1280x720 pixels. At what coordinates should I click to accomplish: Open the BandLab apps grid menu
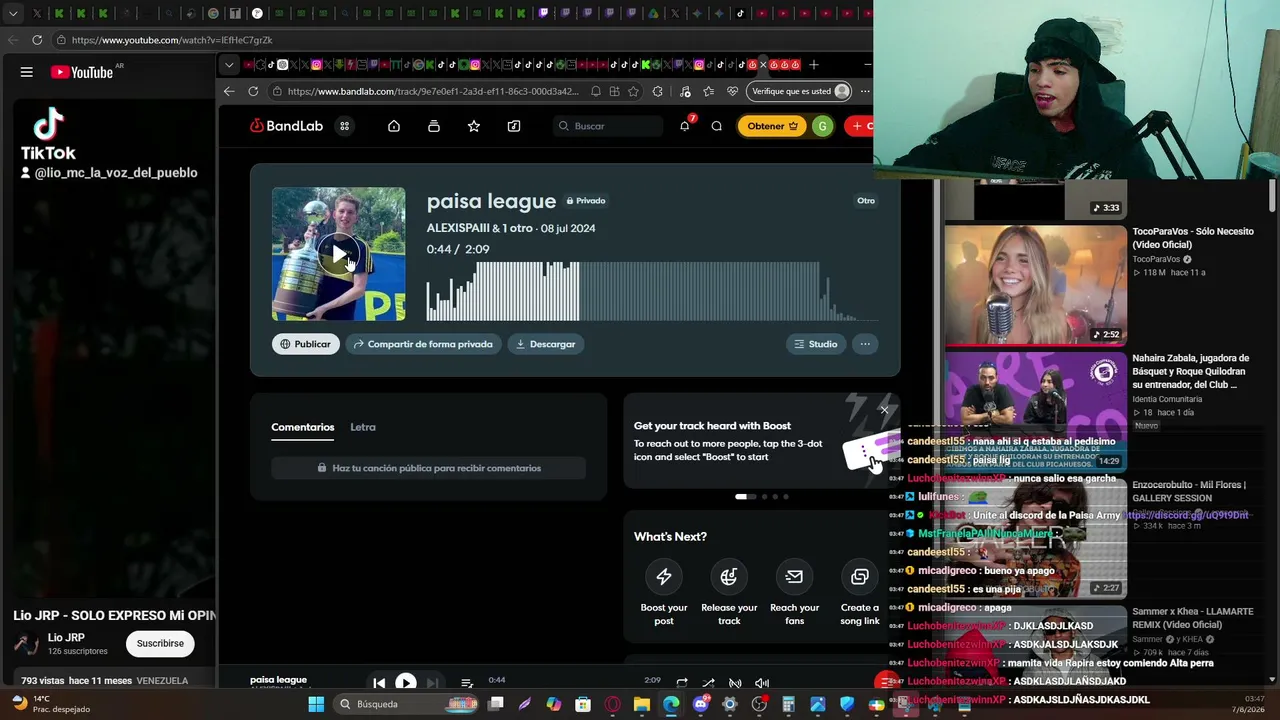pyautogui.click(x=344, y=126)
